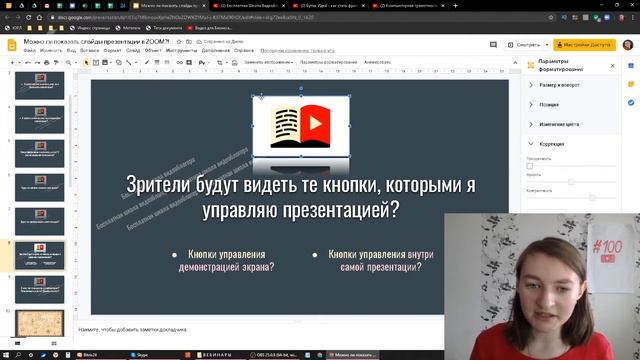Open the 'Слайд' menu
640x360 pixels.
133,51
